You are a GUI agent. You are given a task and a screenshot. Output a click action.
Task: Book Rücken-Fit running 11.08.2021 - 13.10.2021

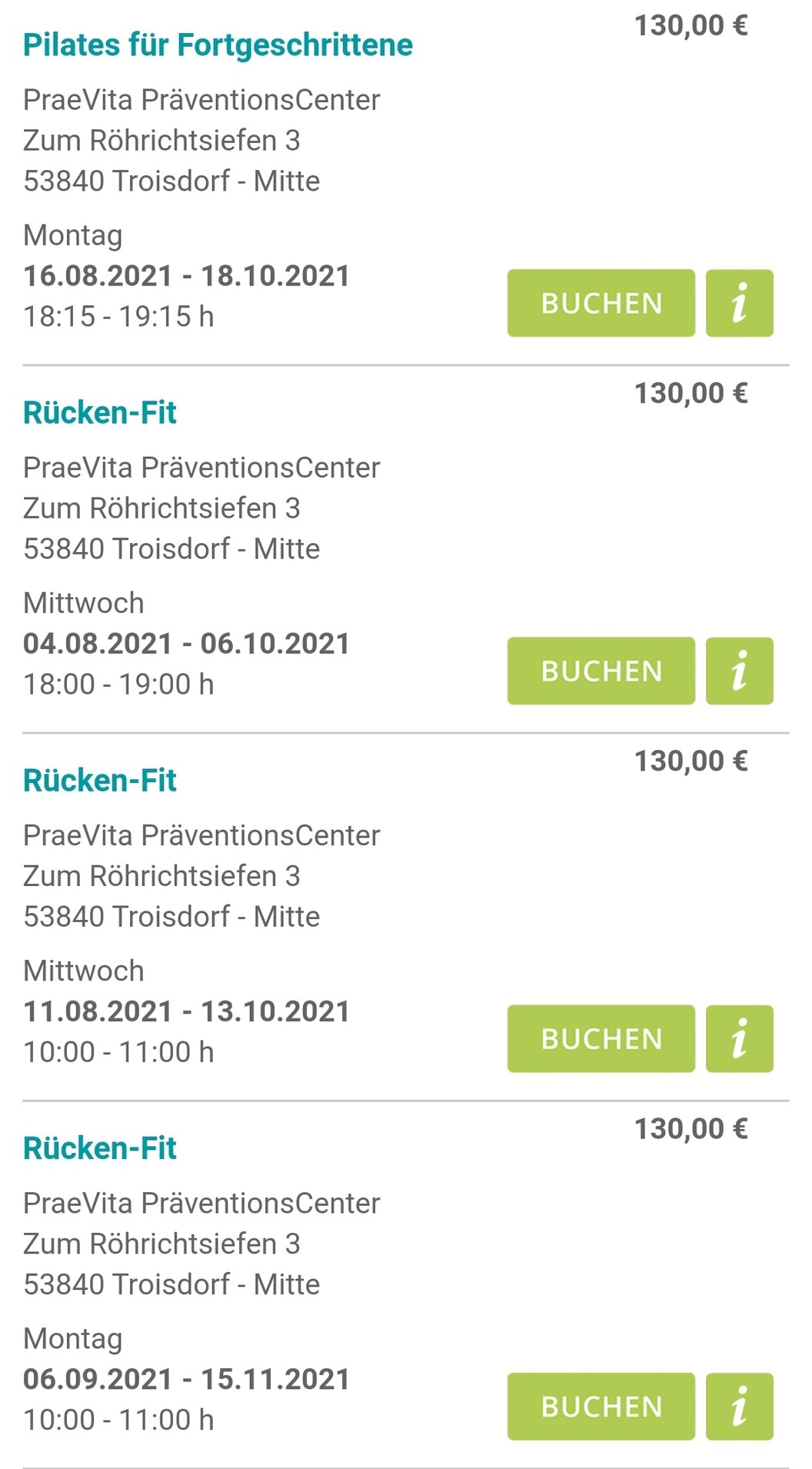601,1038
